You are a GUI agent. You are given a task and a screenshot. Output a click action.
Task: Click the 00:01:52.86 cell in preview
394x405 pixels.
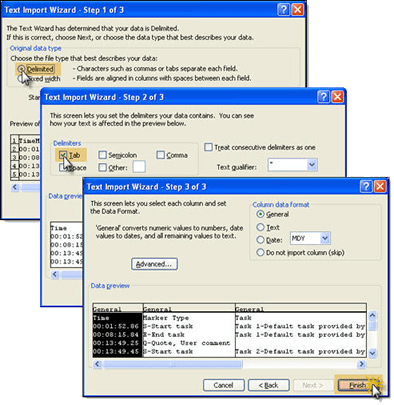click(117, 326)
